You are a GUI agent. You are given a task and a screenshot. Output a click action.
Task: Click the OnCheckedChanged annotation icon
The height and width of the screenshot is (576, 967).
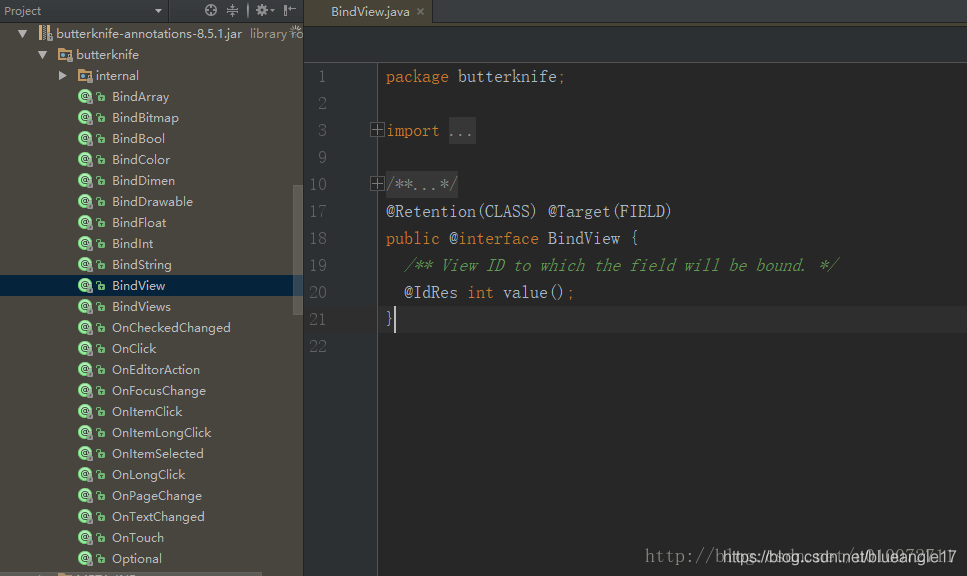pos(86,327)
